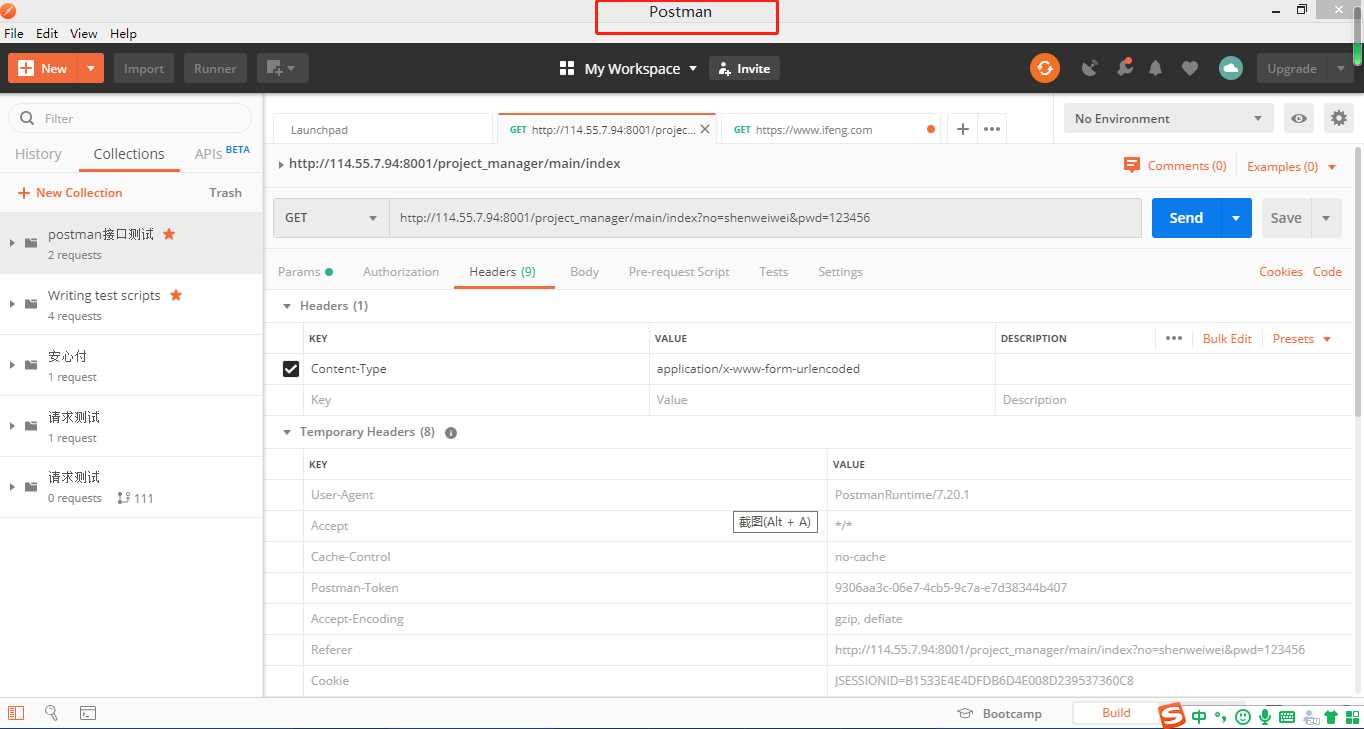Click the orange sync status icon

click(1045, 68)
